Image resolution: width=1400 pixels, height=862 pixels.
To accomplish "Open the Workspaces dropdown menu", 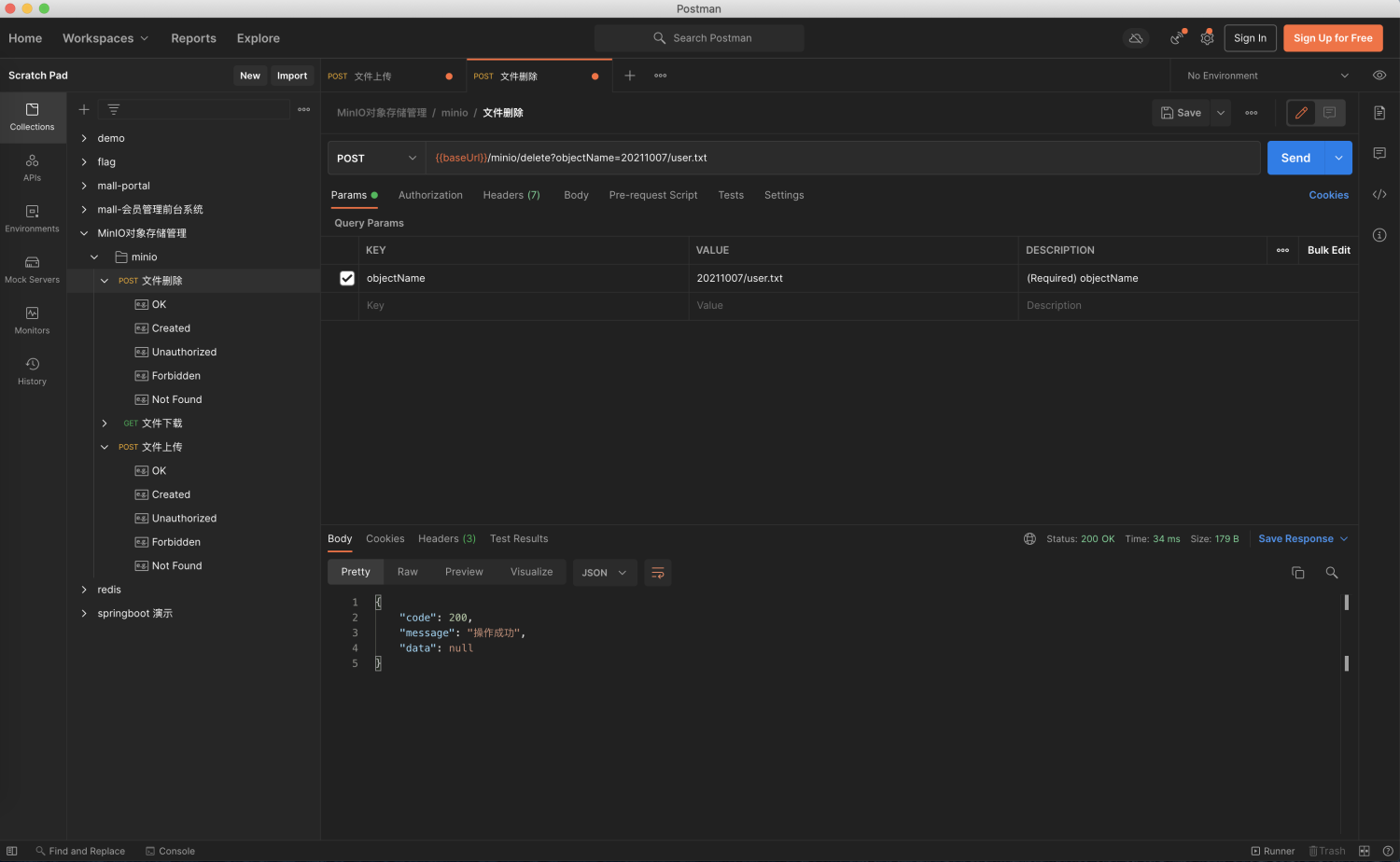I will point(105,38).
